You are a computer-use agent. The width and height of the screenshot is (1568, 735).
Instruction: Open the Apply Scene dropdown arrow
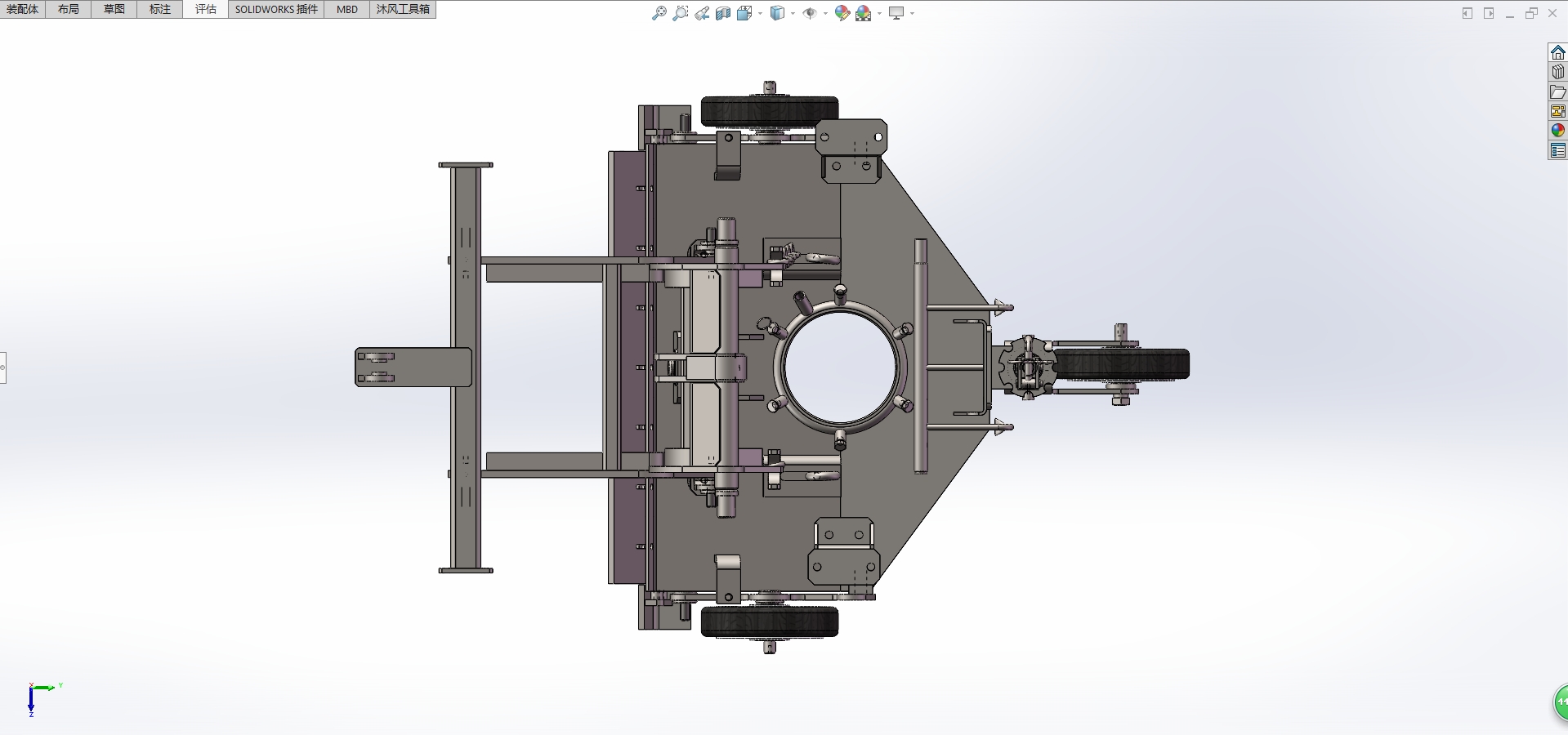point(879,13)
